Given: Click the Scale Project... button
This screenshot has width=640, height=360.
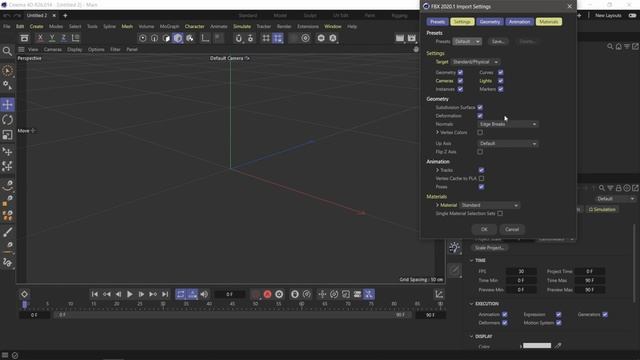Looking at the screenshot, I should 489,248.
